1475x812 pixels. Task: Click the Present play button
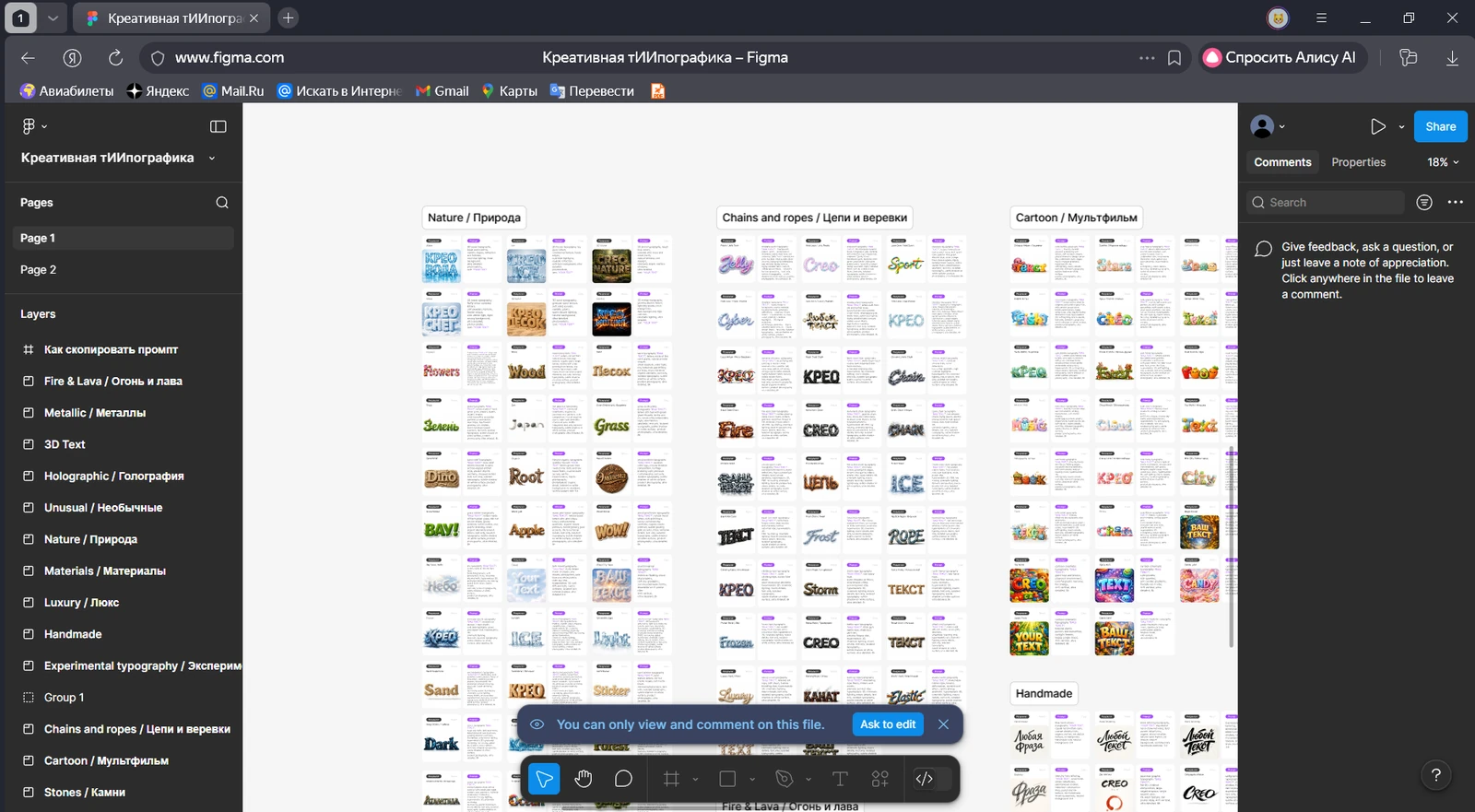point(1378,127)
